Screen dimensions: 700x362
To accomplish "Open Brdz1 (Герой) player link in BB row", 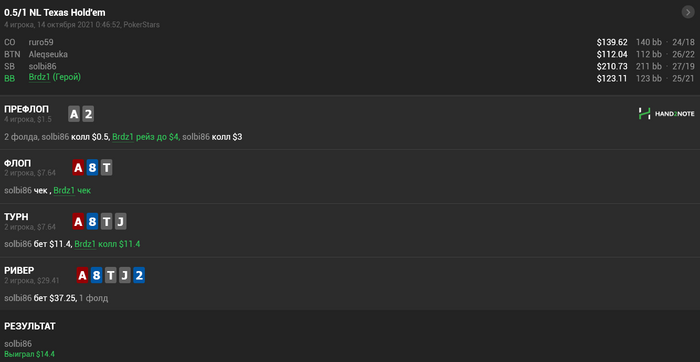I will [x=55, y=77].
